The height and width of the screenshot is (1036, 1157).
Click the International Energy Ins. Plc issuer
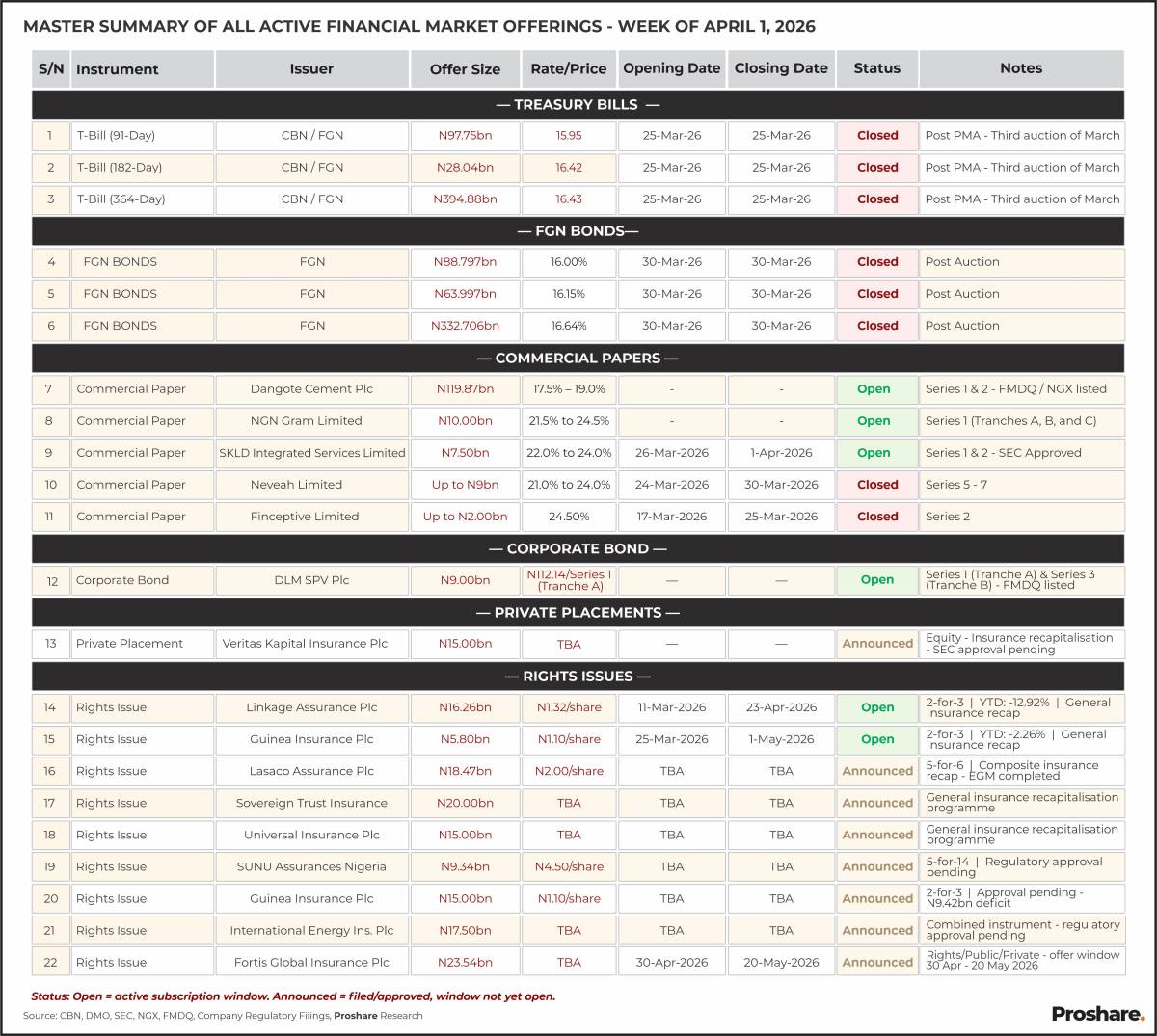click(x=312, y=930)
